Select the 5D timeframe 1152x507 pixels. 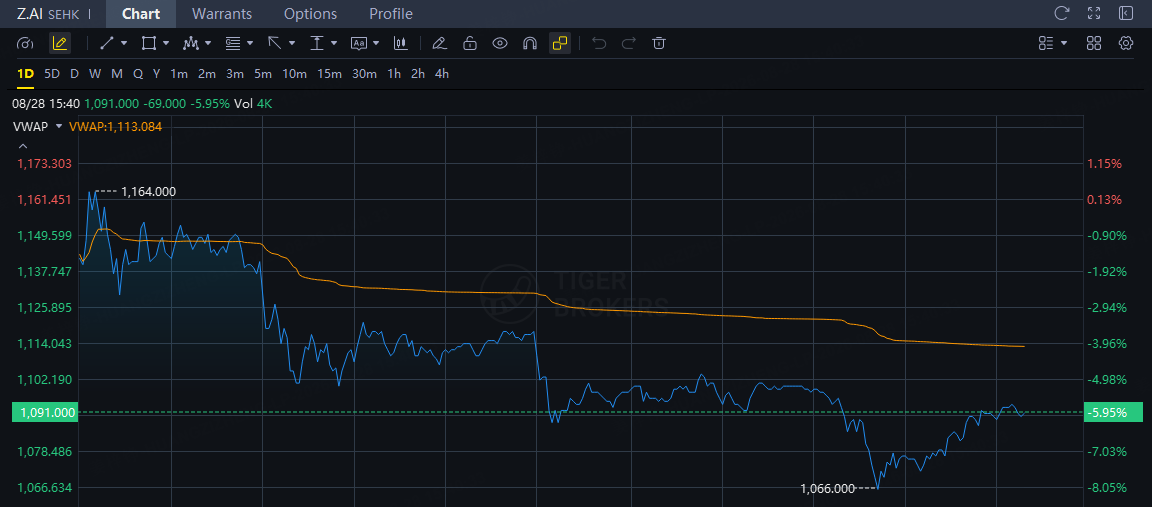(52, 73)
